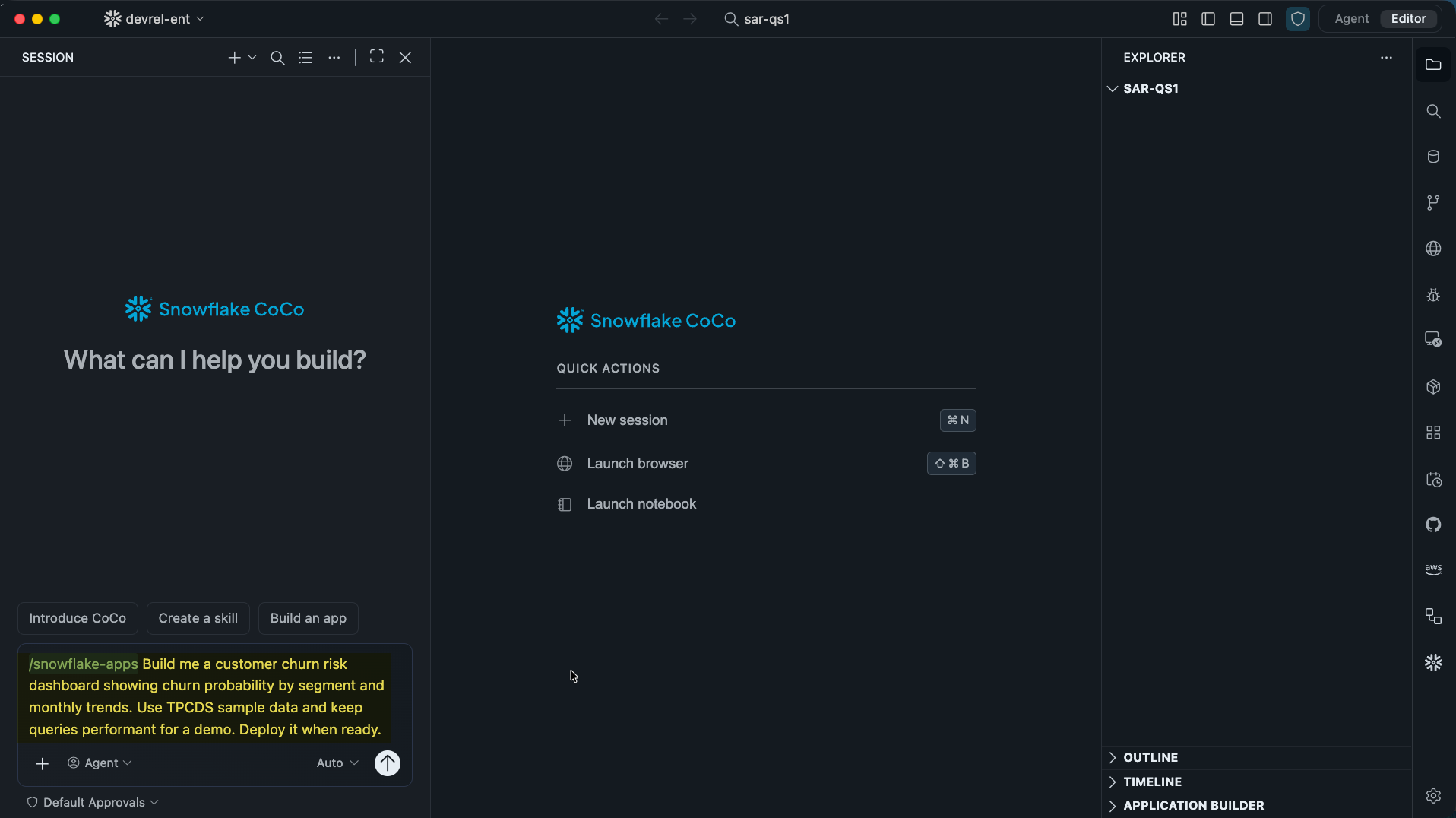Open Default Approvals dropdown

click(x=93, y=803)
